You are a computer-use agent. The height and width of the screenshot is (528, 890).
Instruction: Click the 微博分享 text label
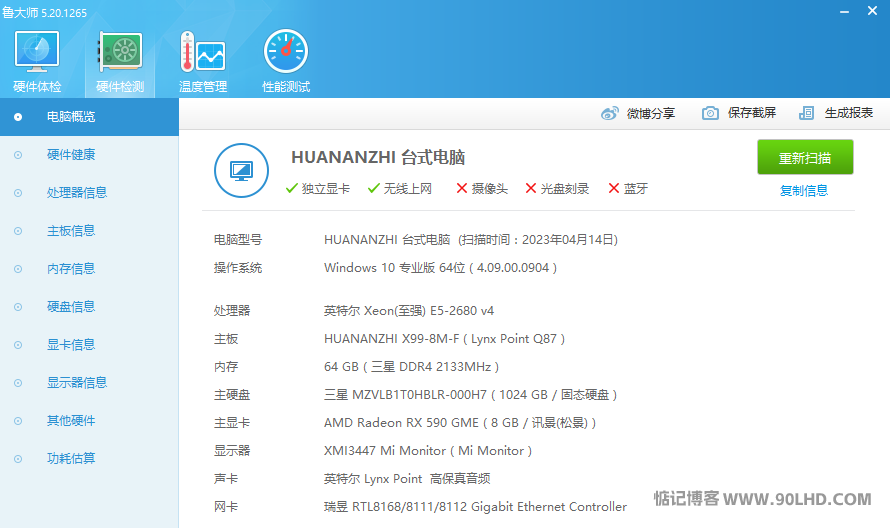(x=650, y=114)
